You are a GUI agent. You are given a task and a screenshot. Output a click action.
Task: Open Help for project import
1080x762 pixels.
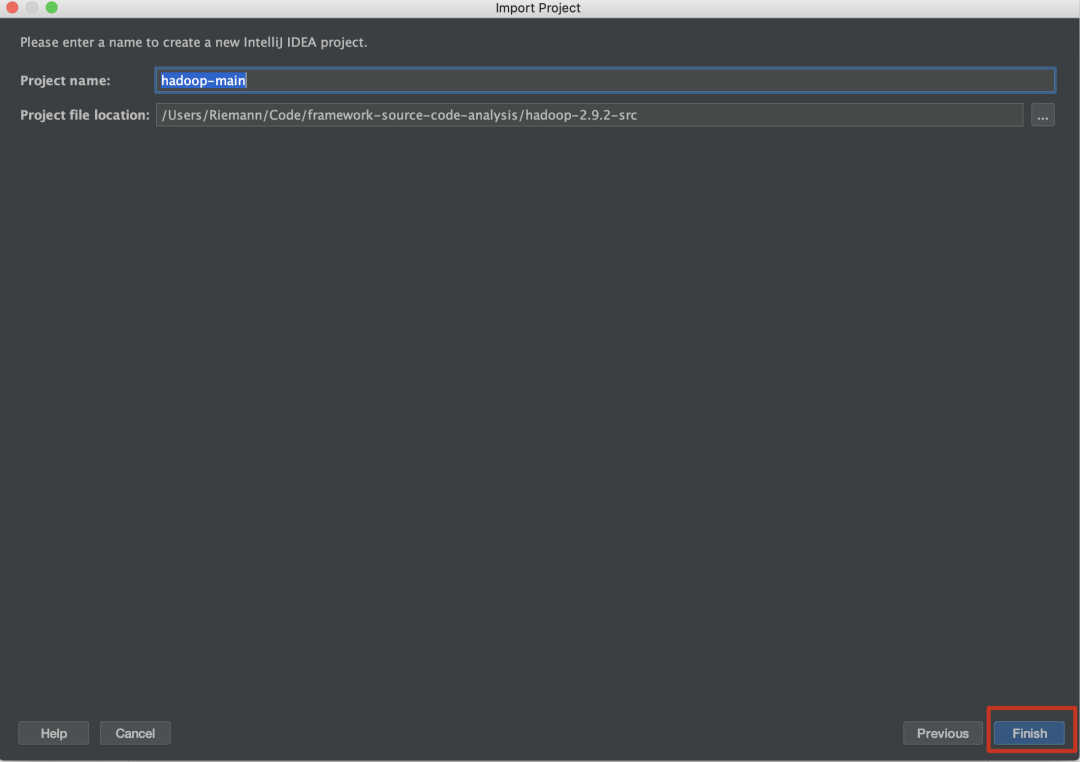54,733
